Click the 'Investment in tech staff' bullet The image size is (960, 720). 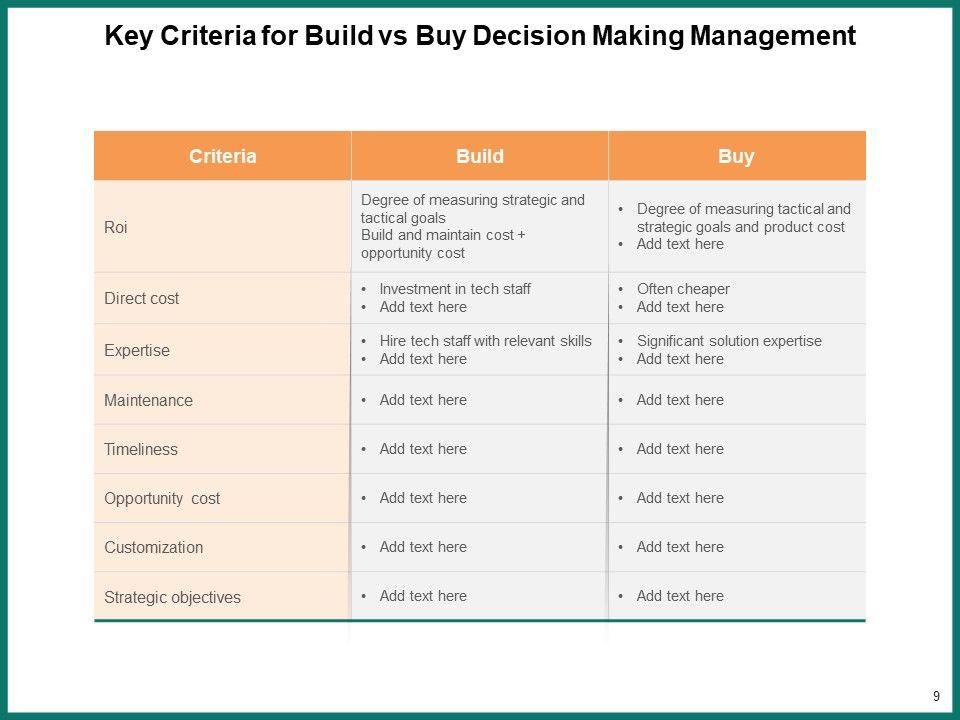[x=455, y=289]
